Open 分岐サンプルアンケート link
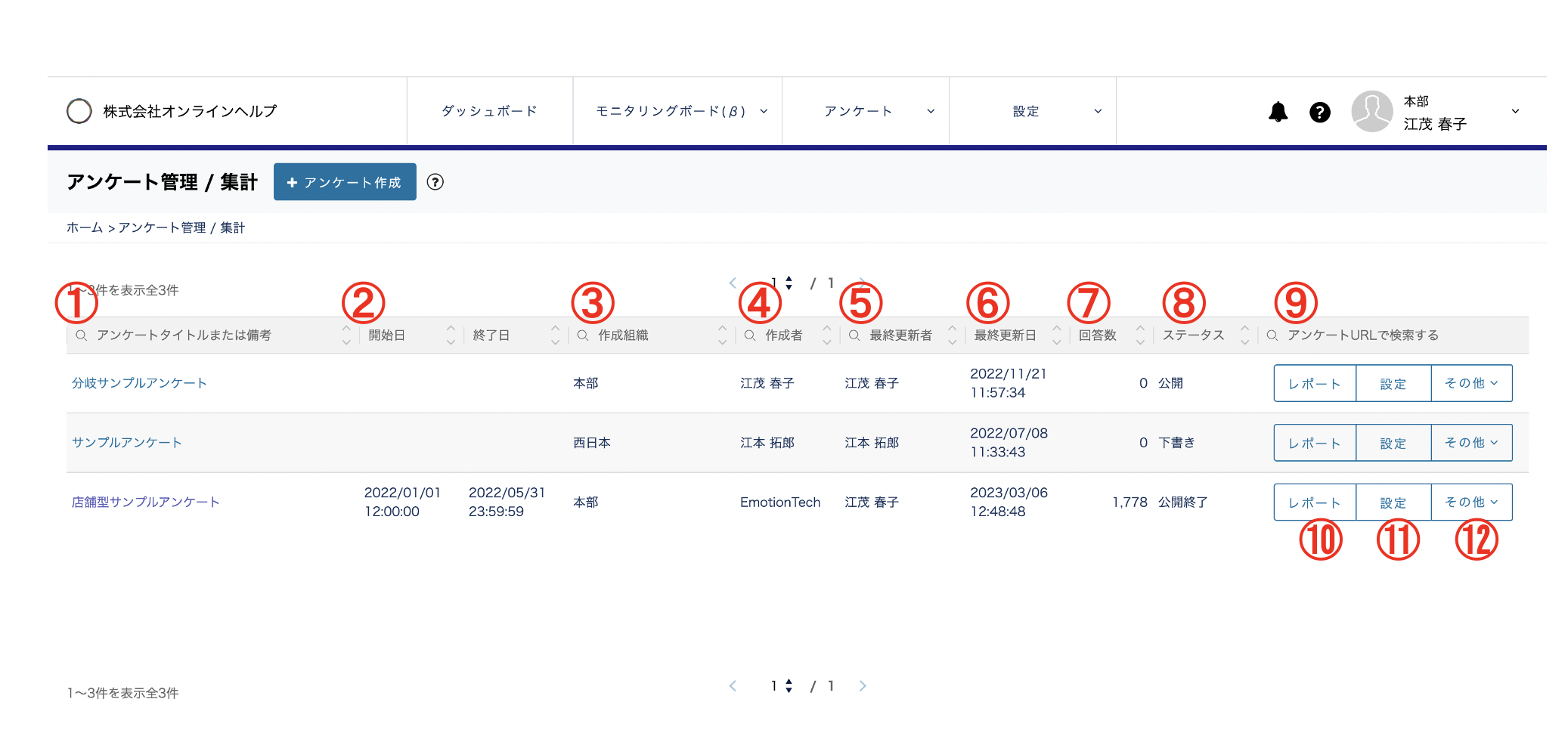 (x=139, y=383)
